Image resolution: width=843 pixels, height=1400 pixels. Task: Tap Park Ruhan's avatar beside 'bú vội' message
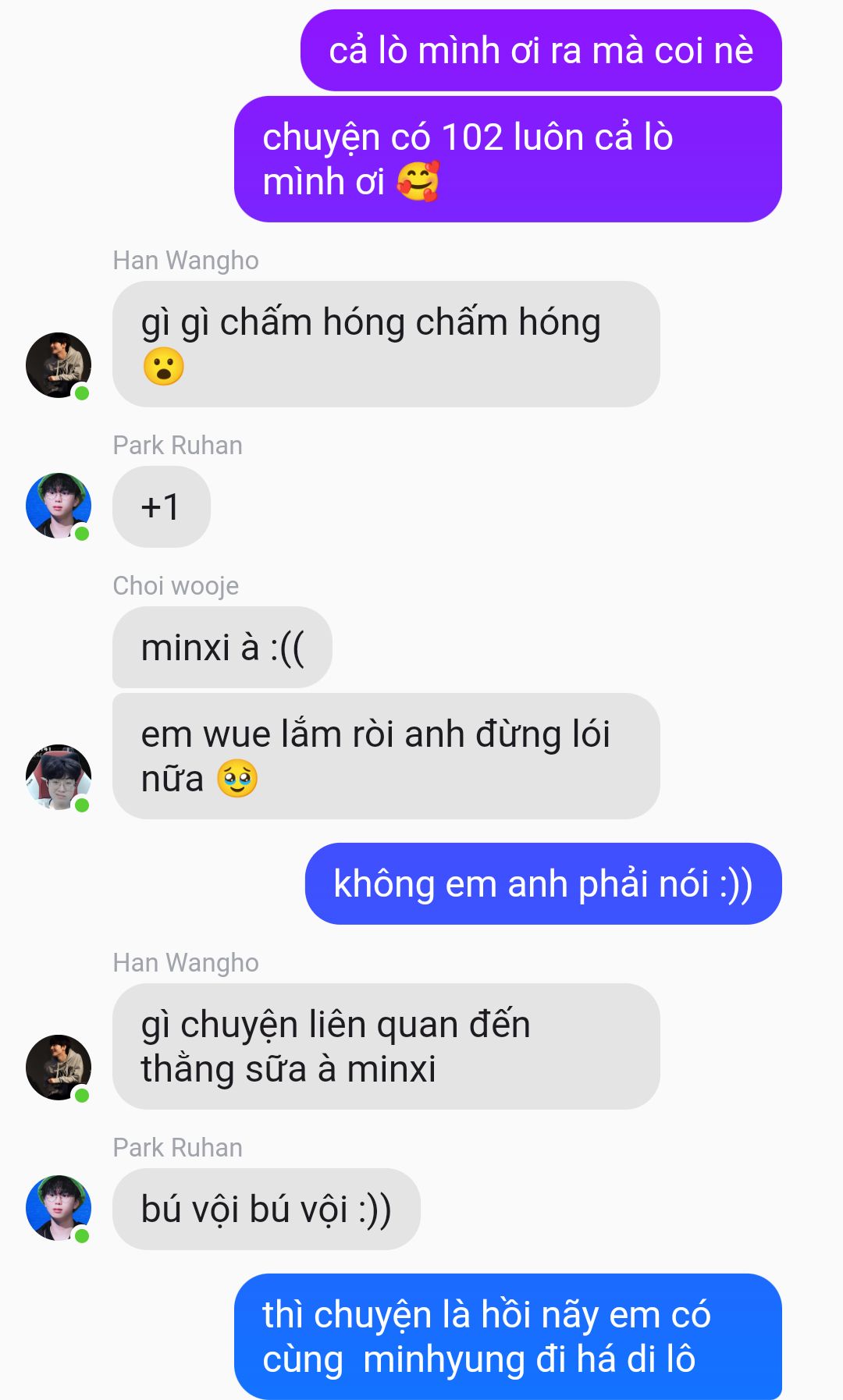coord(59,1208)
